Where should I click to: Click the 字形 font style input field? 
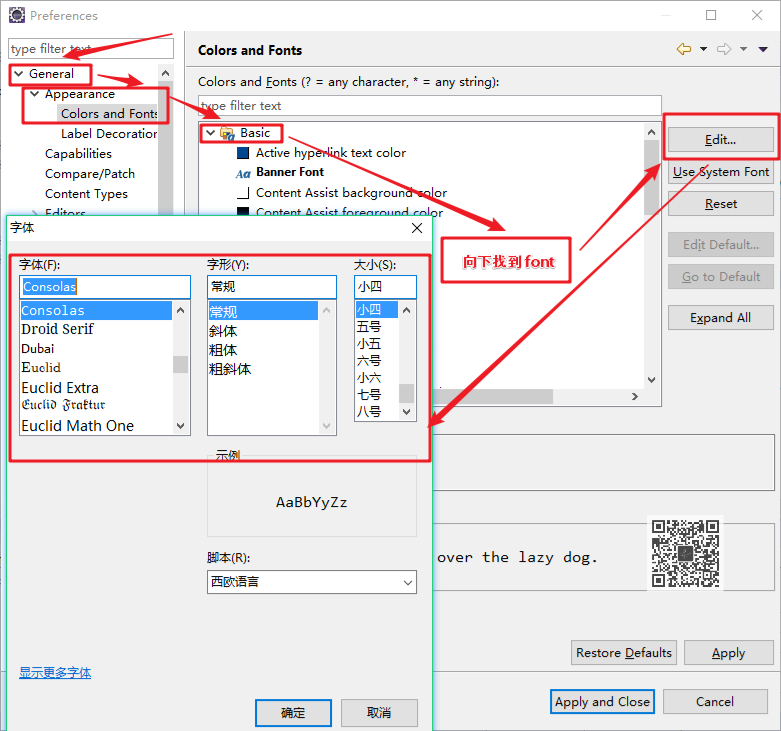[x=271, y=287]
